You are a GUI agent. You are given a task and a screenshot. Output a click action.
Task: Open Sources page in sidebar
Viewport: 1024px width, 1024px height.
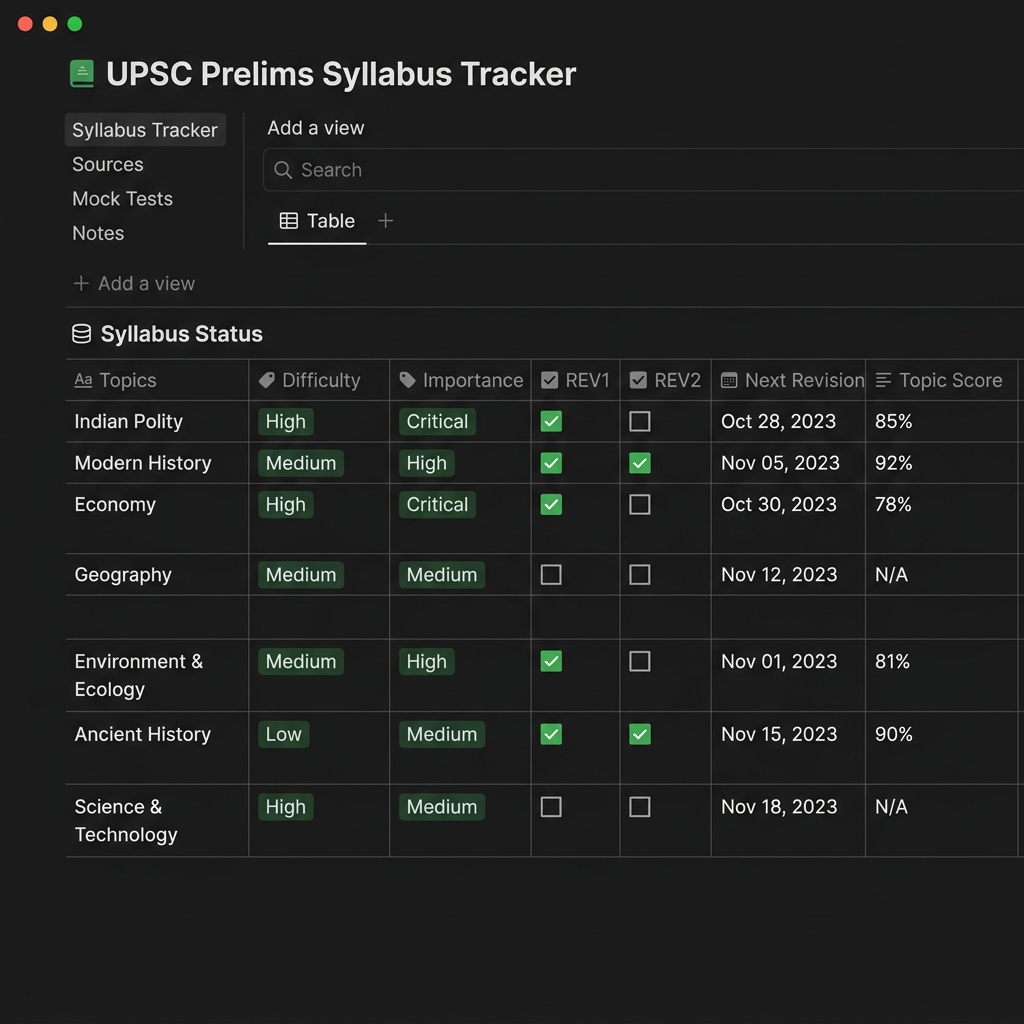(108, 165)
